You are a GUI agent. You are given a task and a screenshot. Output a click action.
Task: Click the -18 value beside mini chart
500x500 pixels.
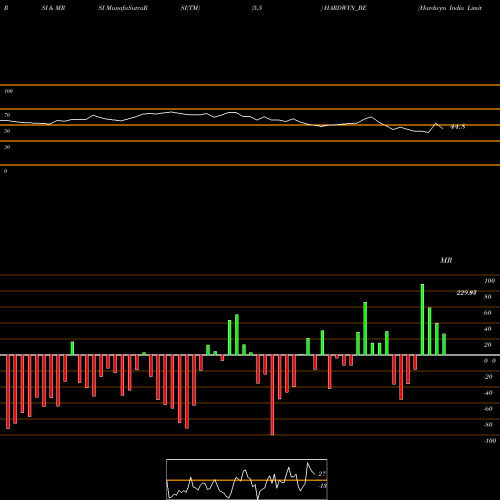click(322, 486)
